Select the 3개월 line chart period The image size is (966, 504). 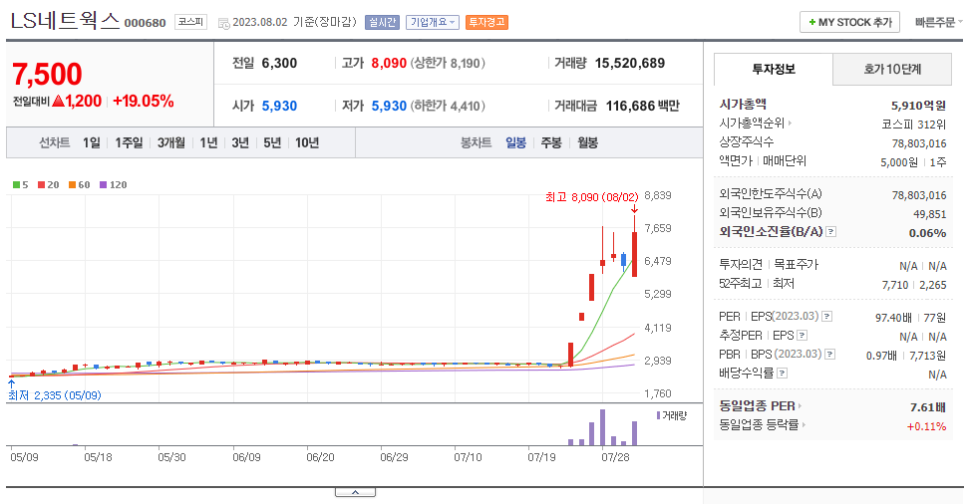(x=171, y=143)
